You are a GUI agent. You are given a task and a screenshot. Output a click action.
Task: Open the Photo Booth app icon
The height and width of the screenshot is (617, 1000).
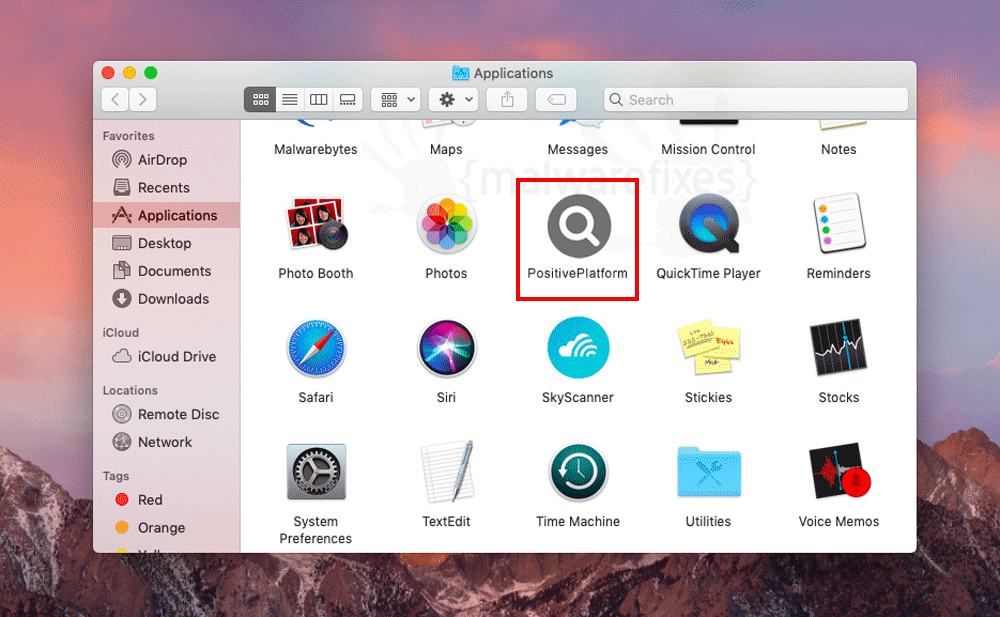(316, 223)
